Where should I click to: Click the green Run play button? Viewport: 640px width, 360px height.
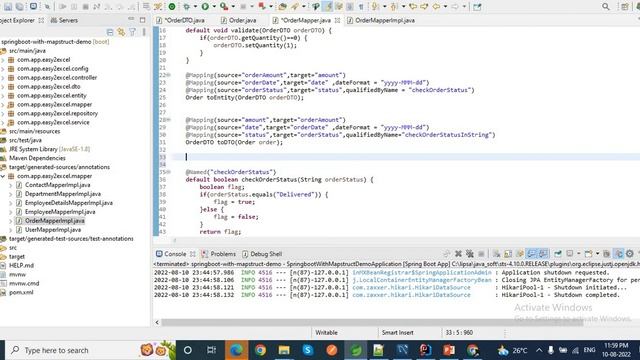pos(205,7)
